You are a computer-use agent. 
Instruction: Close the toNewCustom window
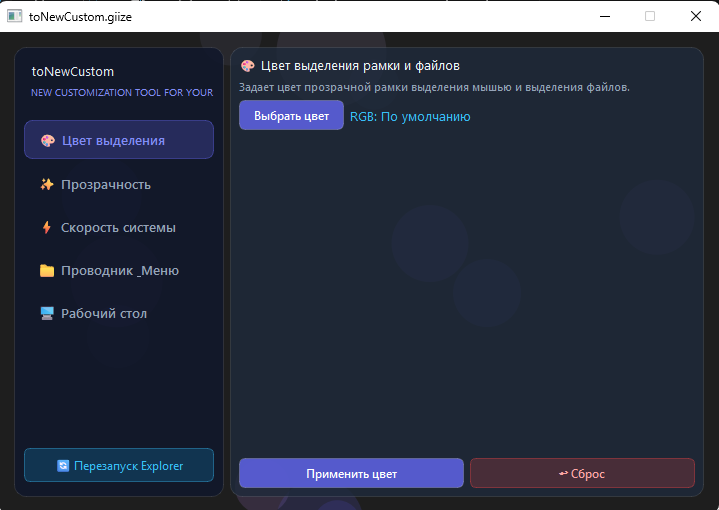[696, 17]
